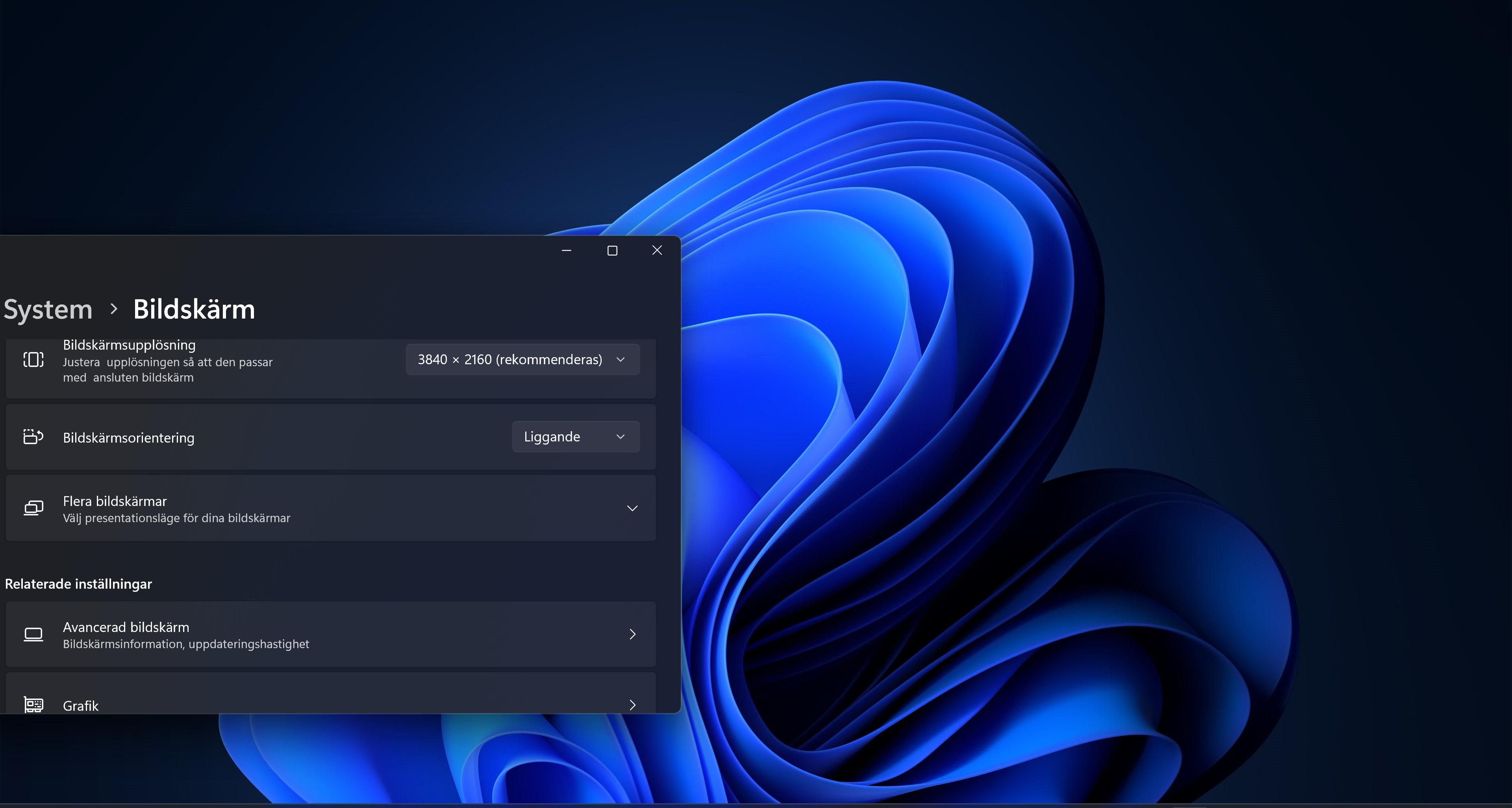Click the Bildskärmsorientering rotate icon
The width and height of the screenshot is (1512, 808).
click(x=33, y=437)
